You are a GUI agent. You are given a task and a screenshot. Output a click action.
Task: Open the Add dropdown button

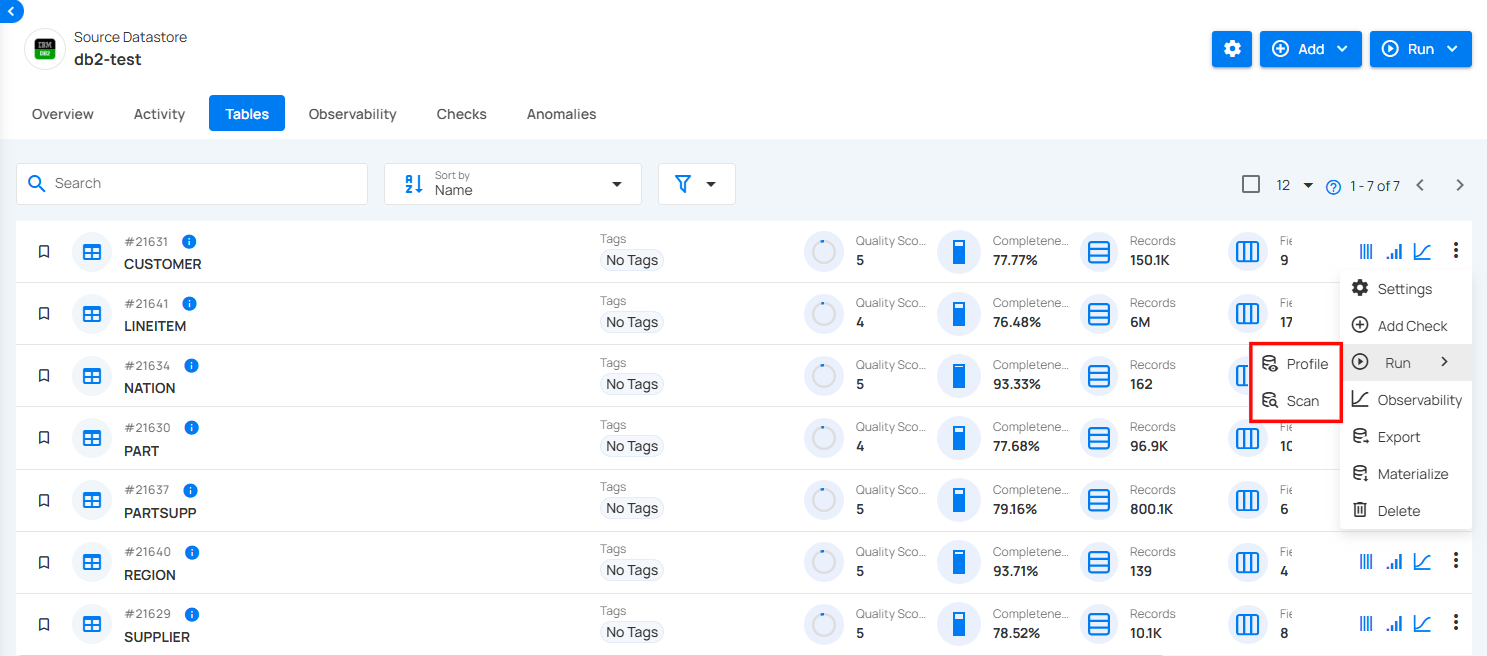tap(1310, 49)
